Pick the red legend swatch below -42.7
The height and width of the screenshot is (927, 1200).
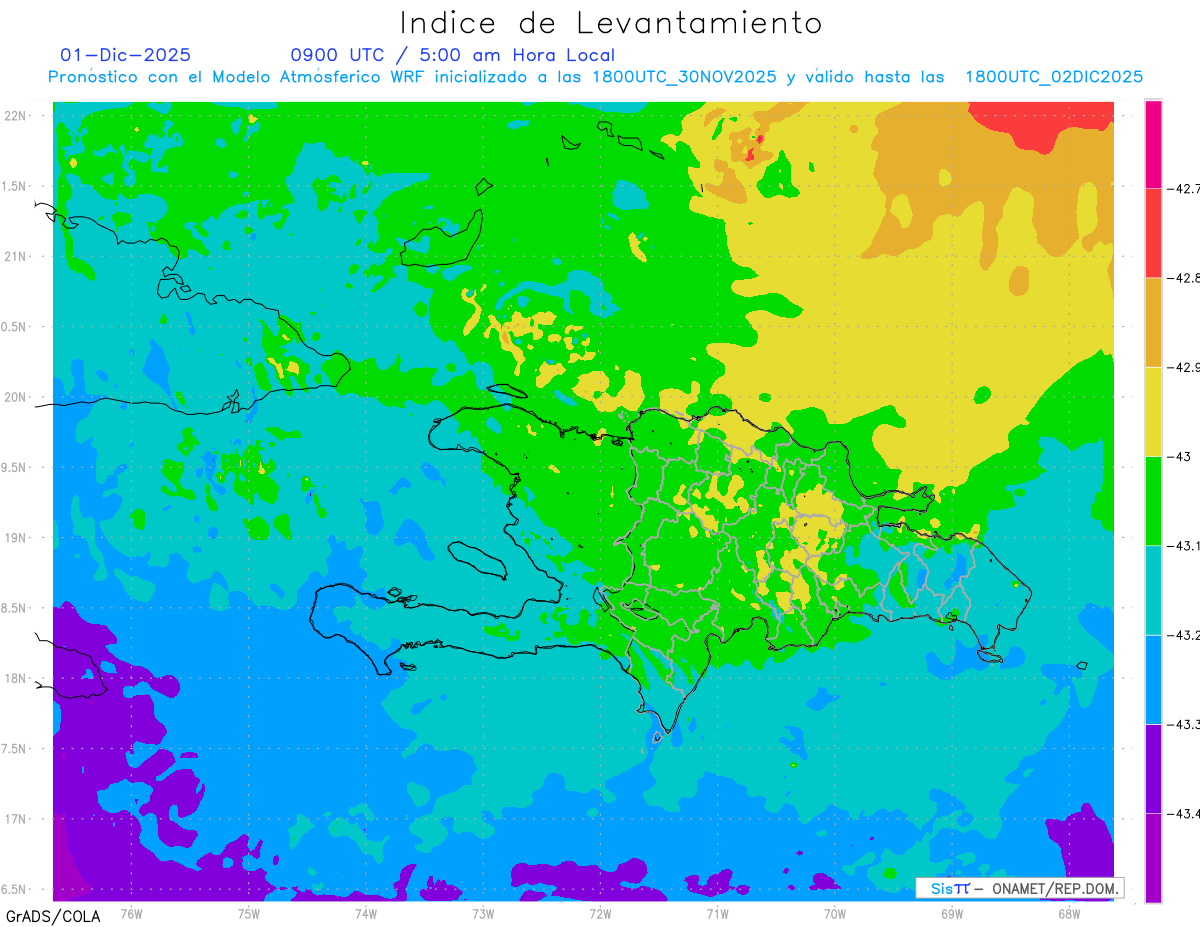pos(1153,233)
